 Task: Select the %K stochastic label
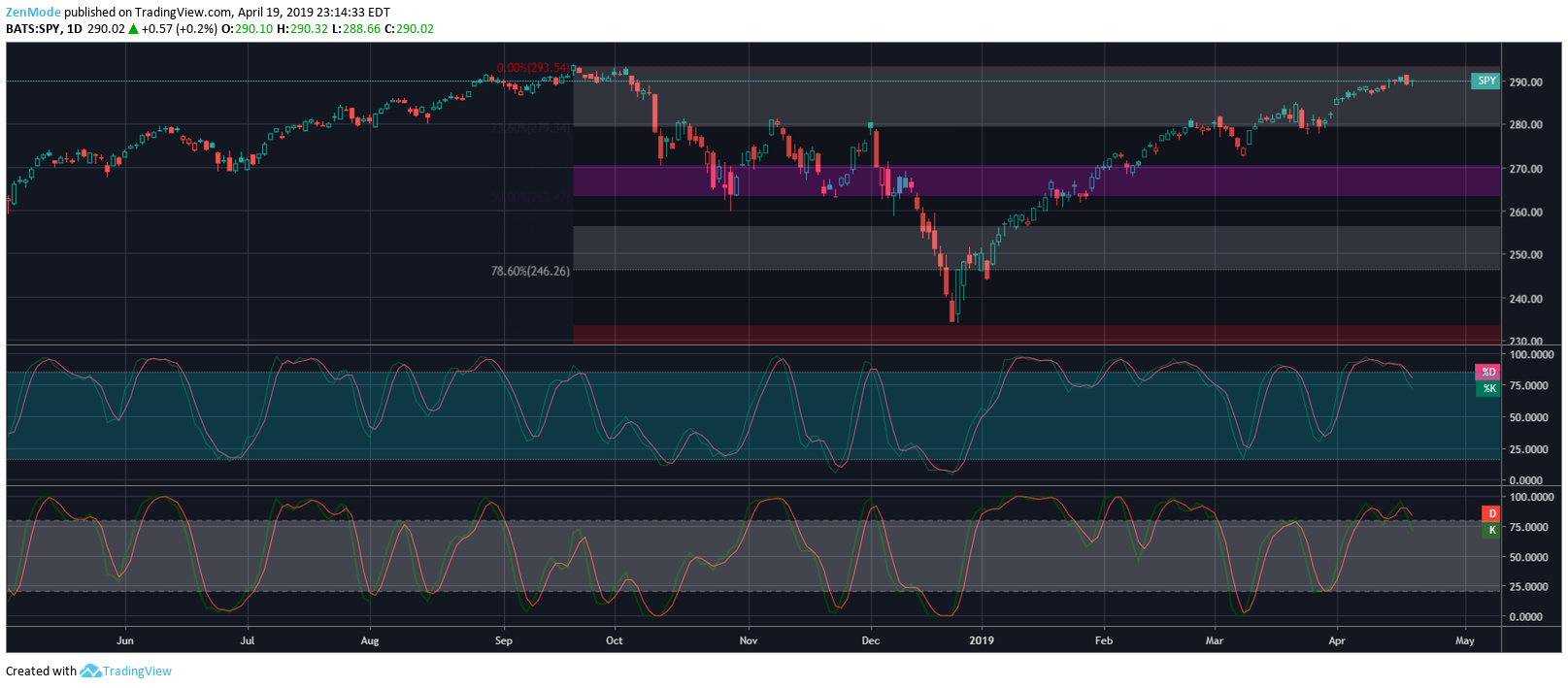tap(1488, 388)
